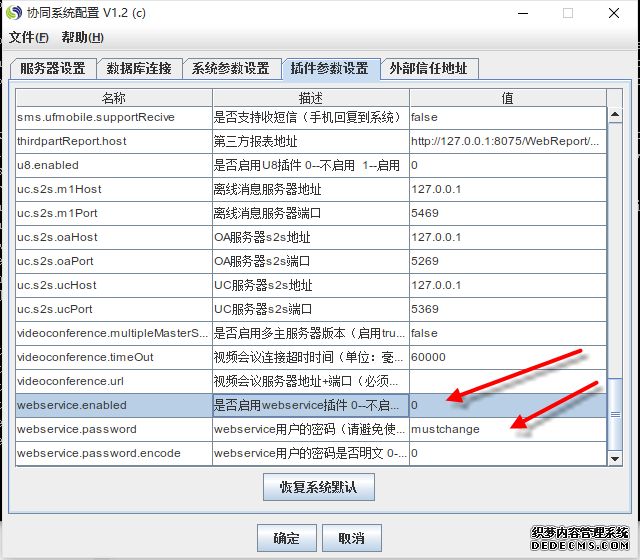
Task: Click the OA服务器s2s地址 description cell
Action: (x=311, y=238)
